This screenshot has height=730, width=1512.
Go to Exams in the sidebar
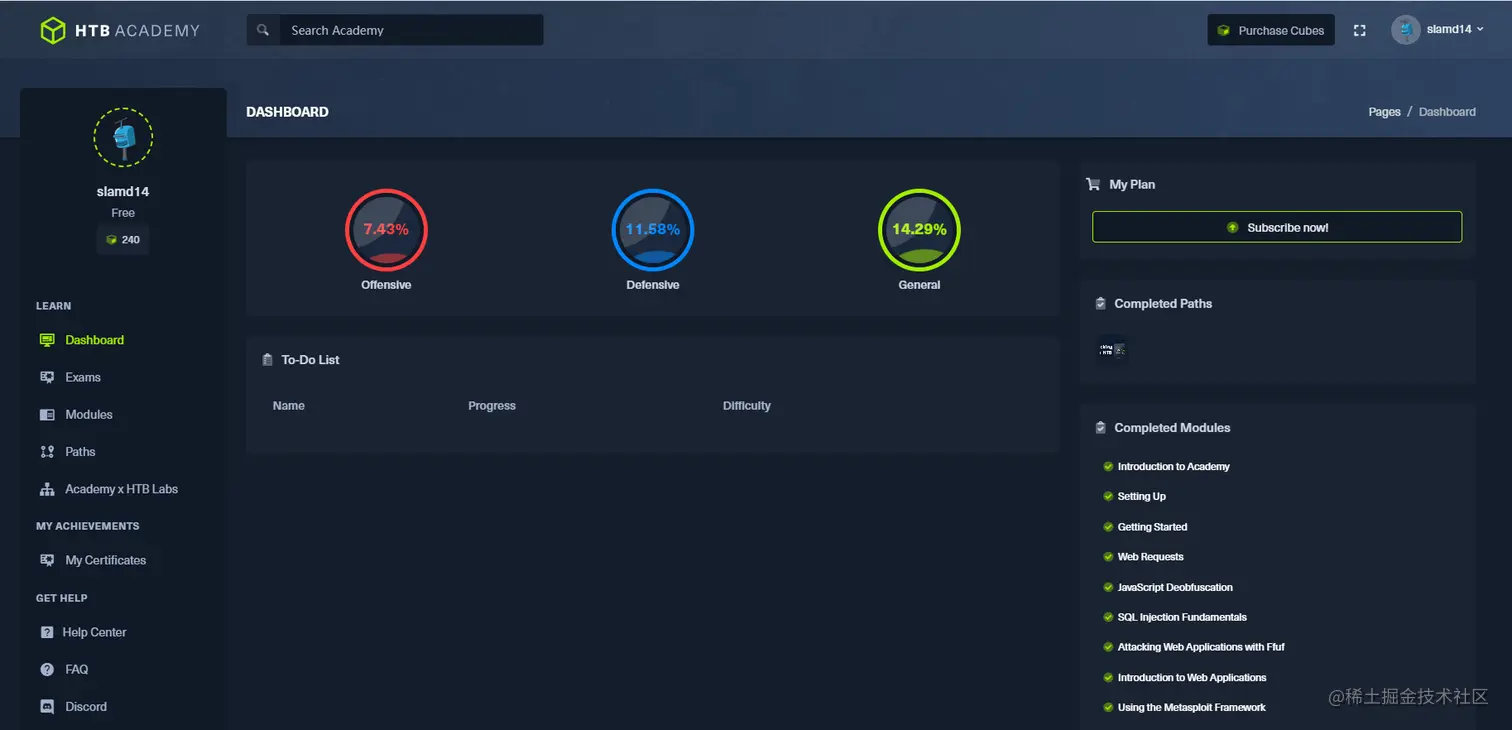[x=83, y=377]
